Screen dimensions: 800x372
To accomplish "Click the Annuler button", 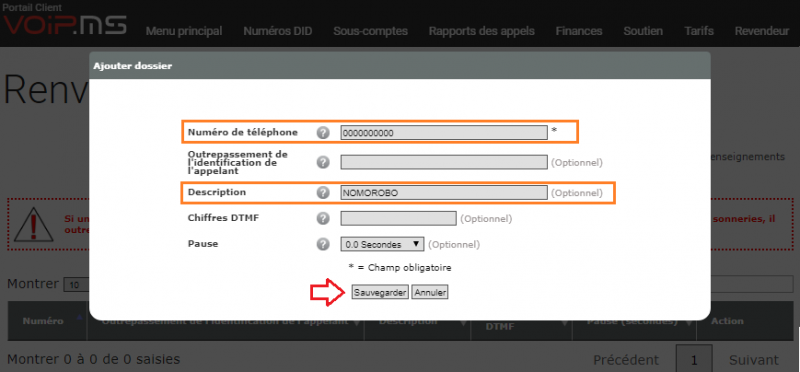I will [430, 292].
